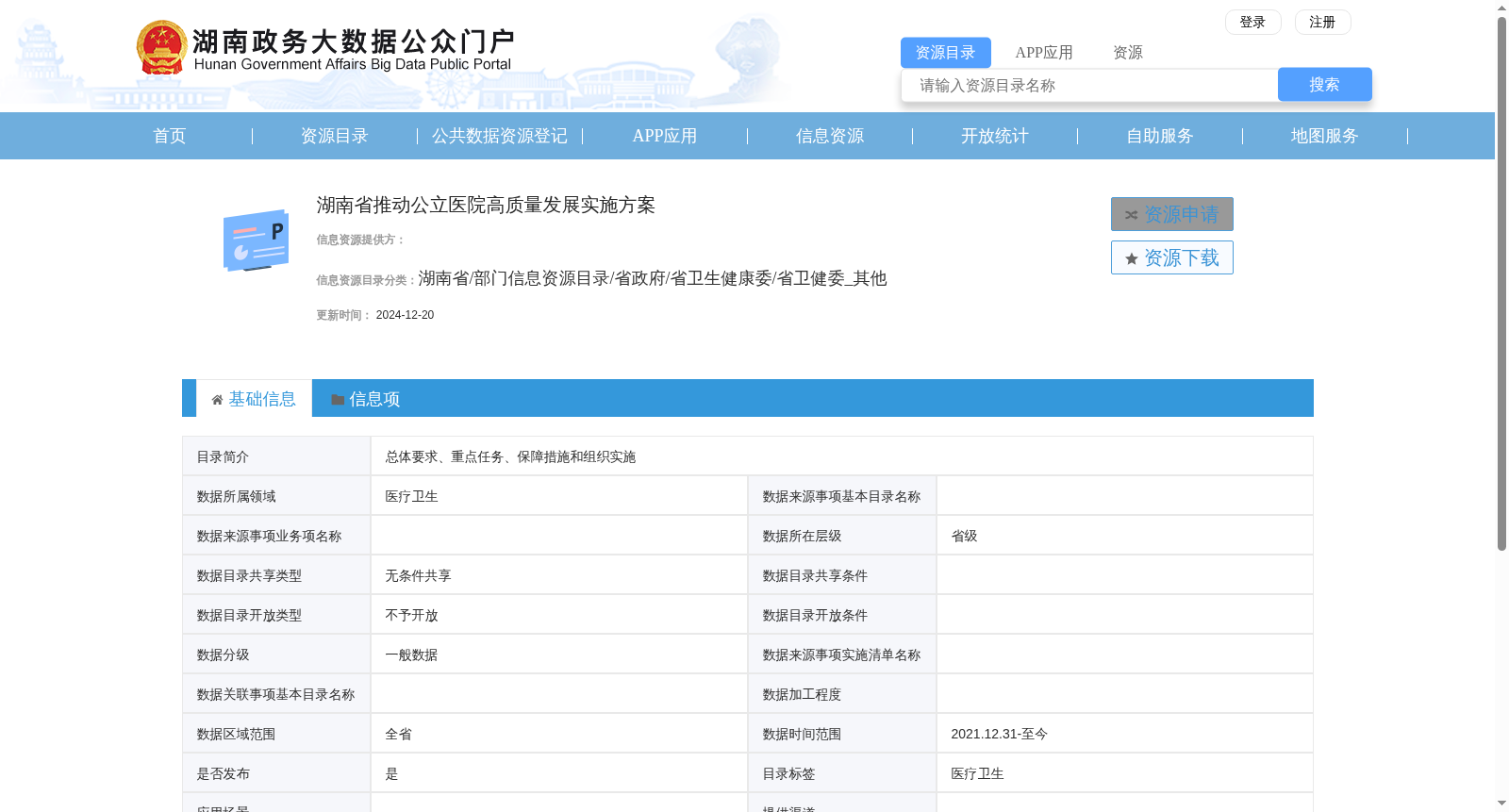Select the 资源 search tab

click(1127, 53)
